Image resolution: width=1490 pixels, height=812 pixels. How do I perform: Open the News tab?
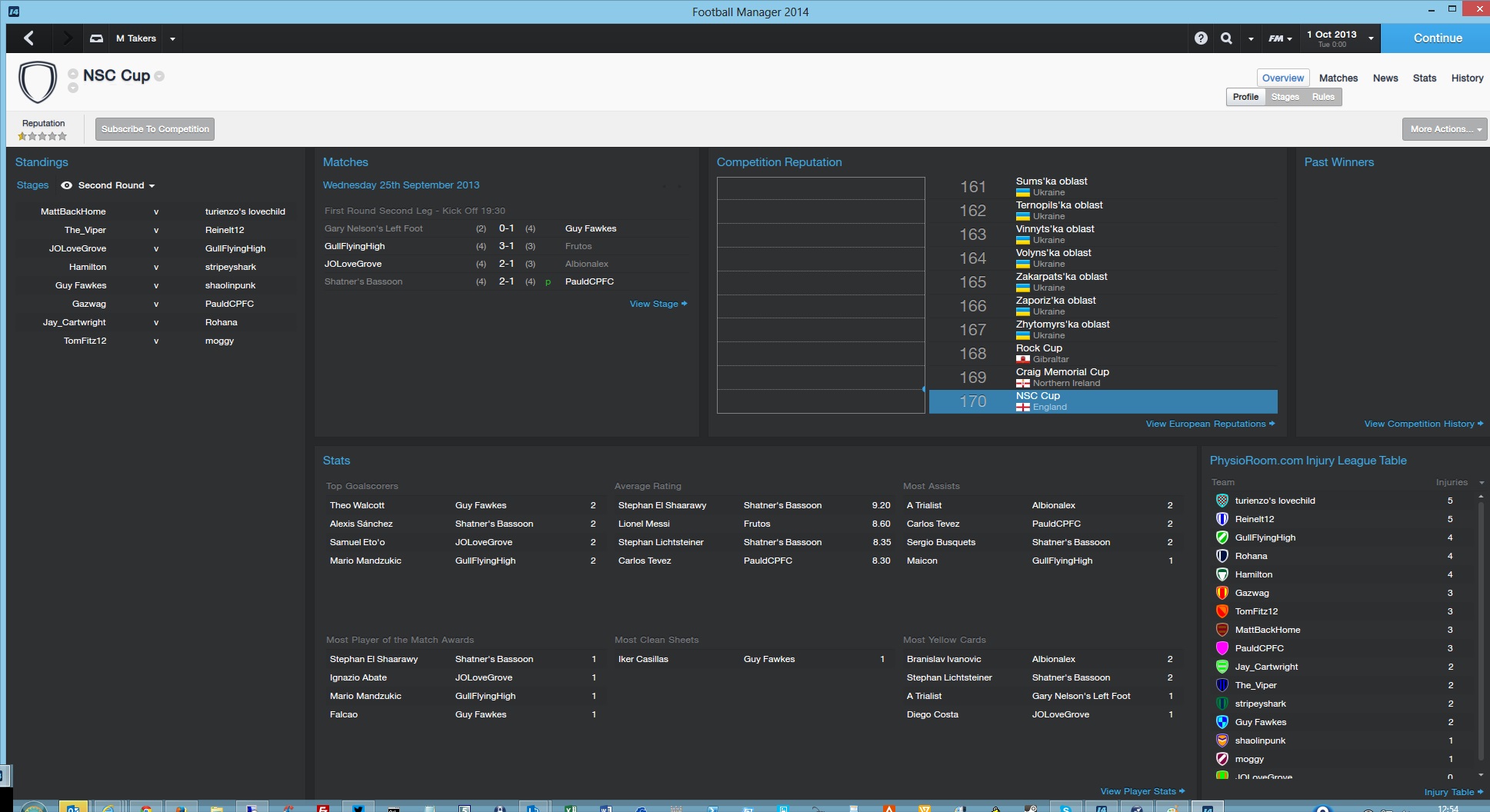(x=1385, y=78)
